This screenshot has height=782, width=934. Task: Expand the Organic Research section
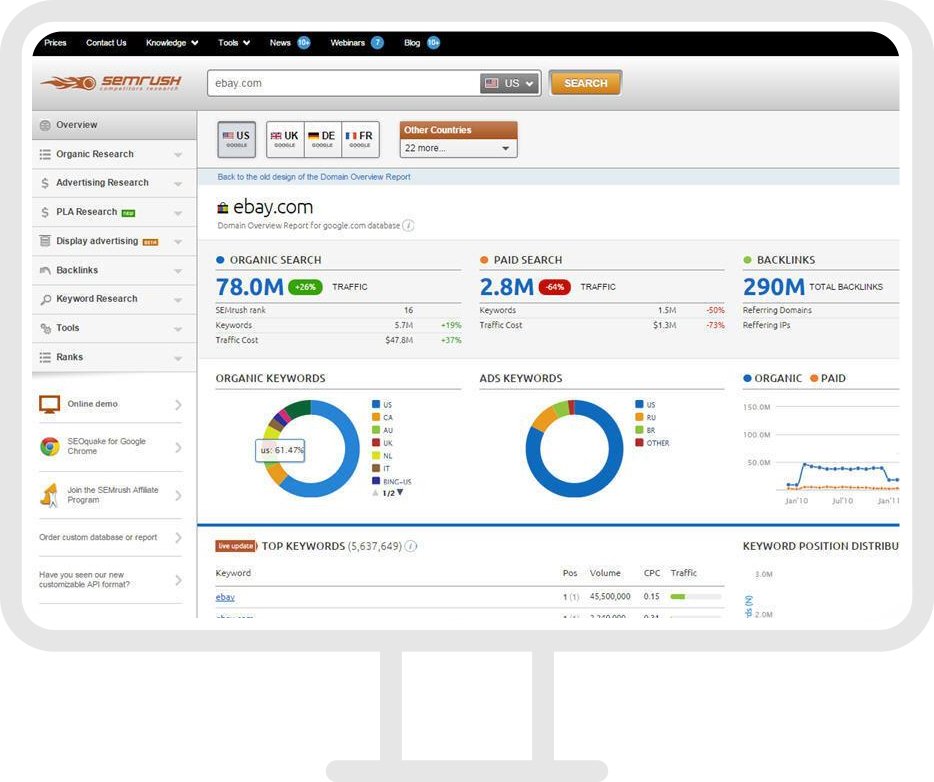point(178,155)
